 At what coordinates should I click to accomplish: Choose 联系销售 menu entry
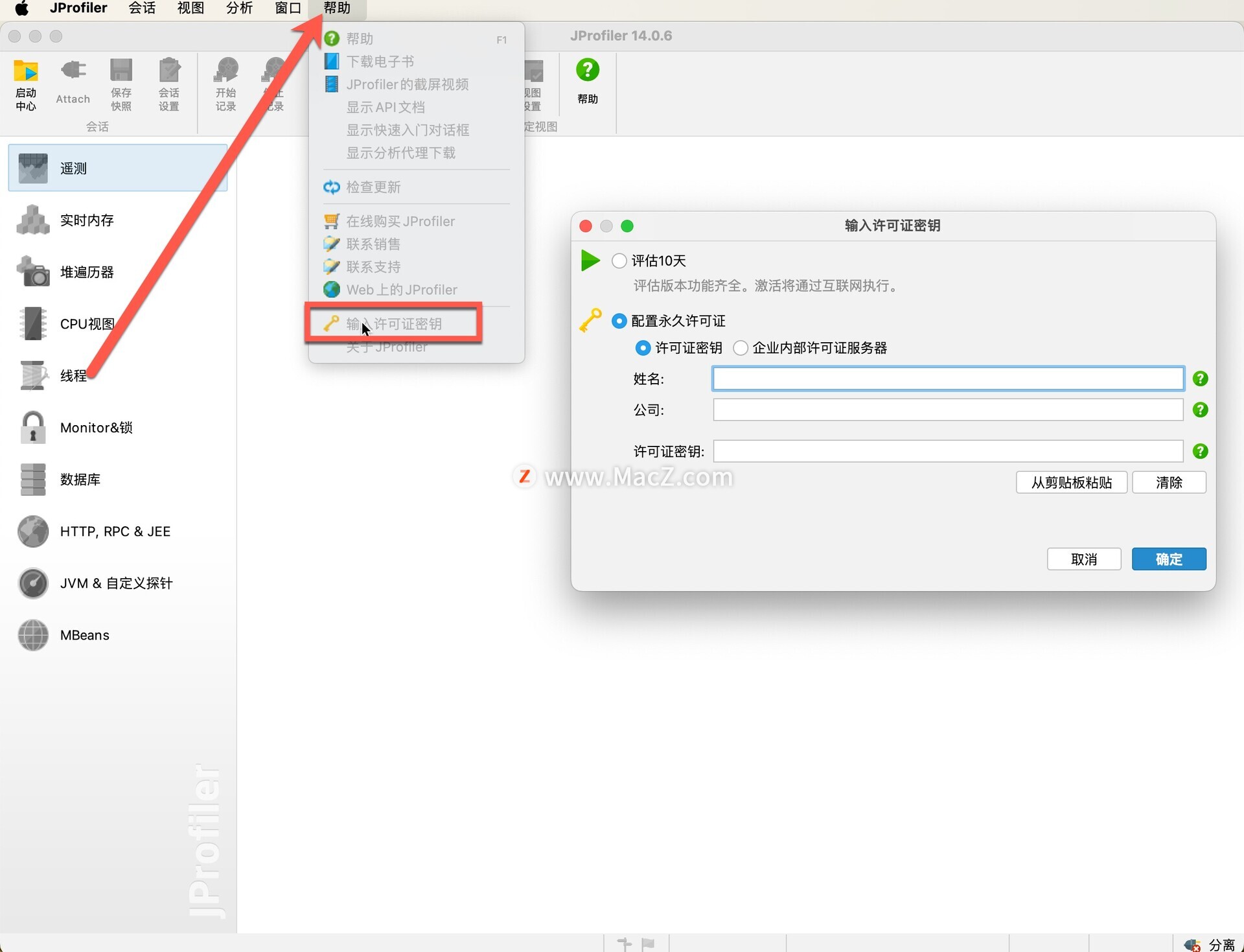(x=416, y=244)
